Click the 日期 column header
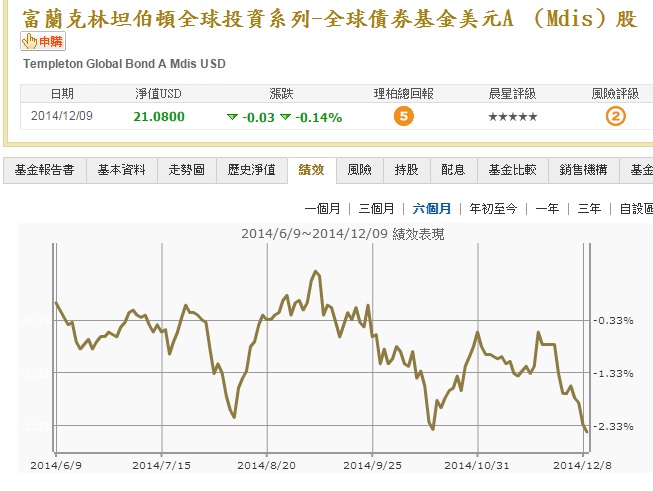 click(x=62, y=94)
